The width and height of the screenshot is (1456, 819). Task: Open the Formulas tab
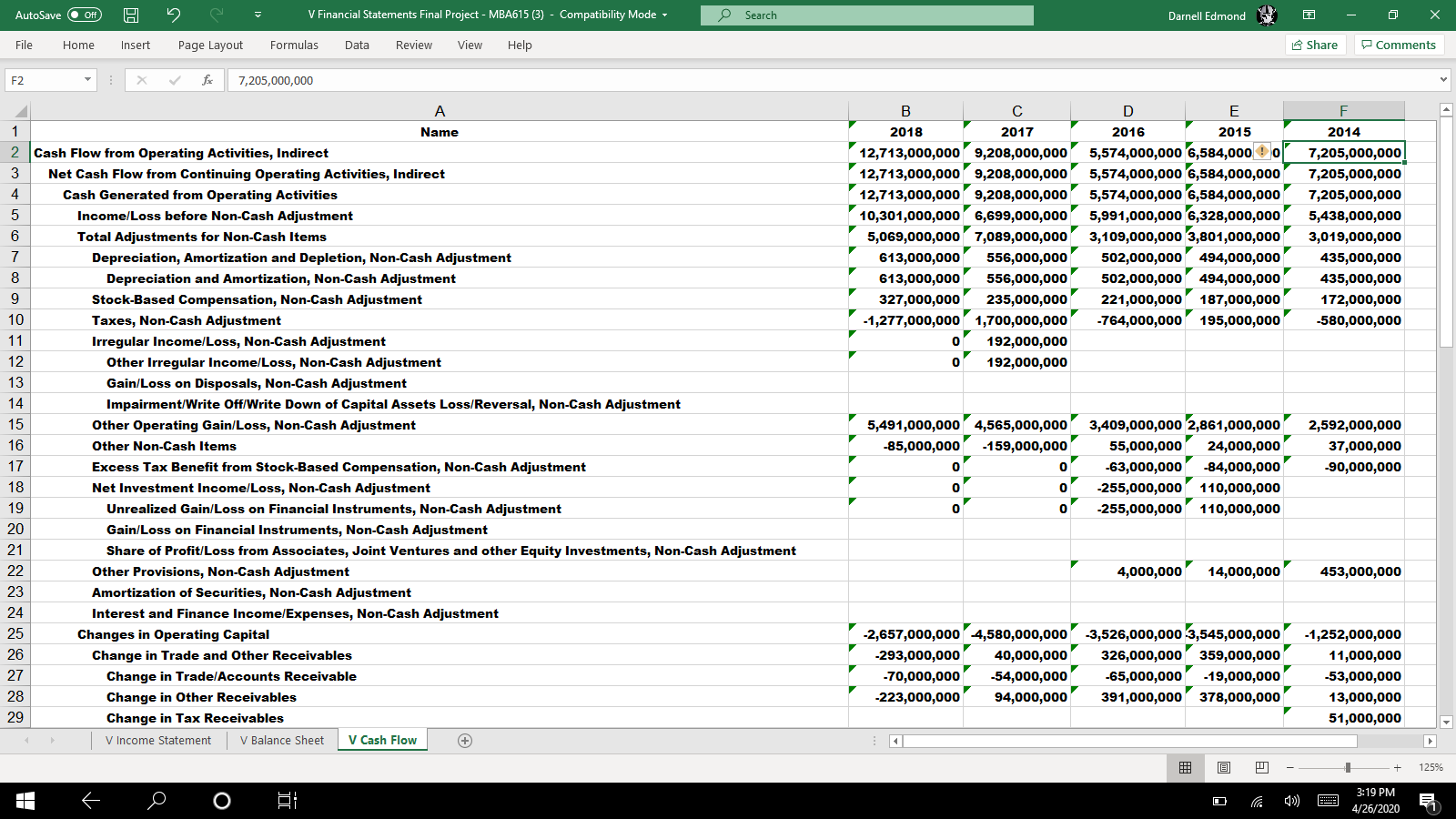(x=294, y=45)
